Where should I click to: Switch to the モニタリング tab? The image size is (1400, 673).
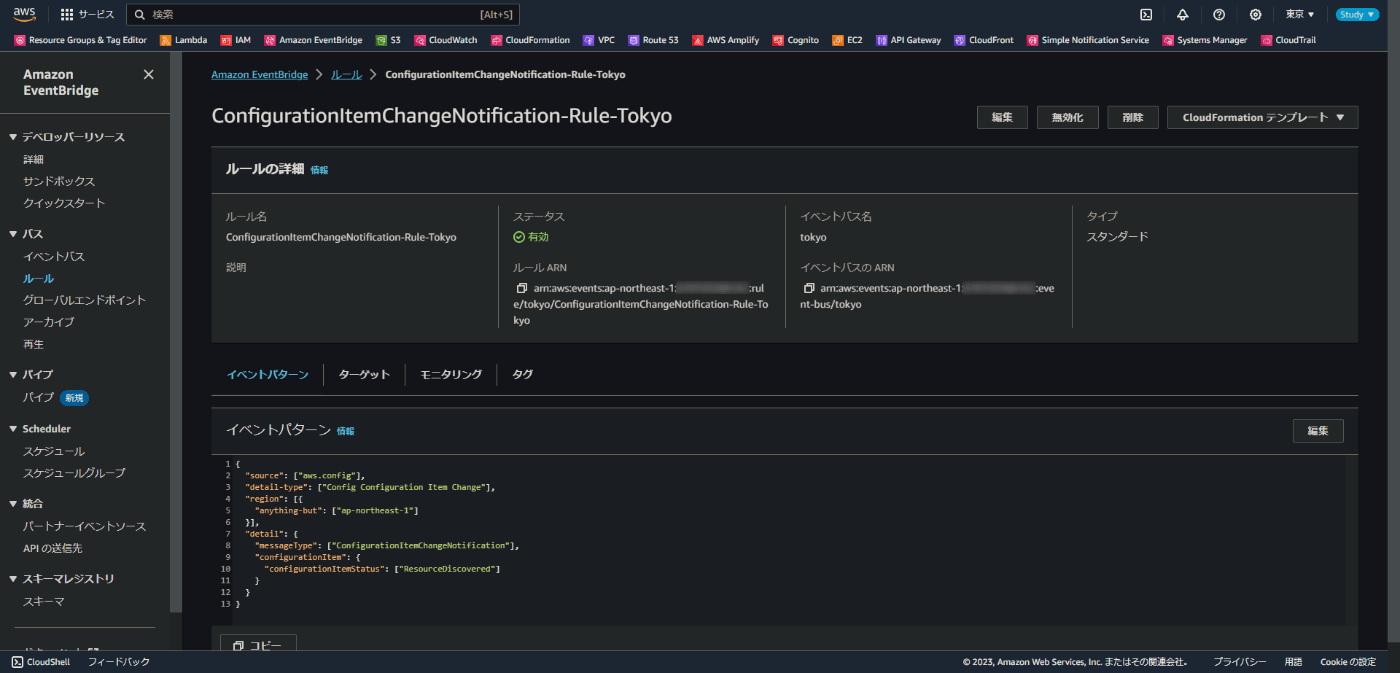[451, 374]
